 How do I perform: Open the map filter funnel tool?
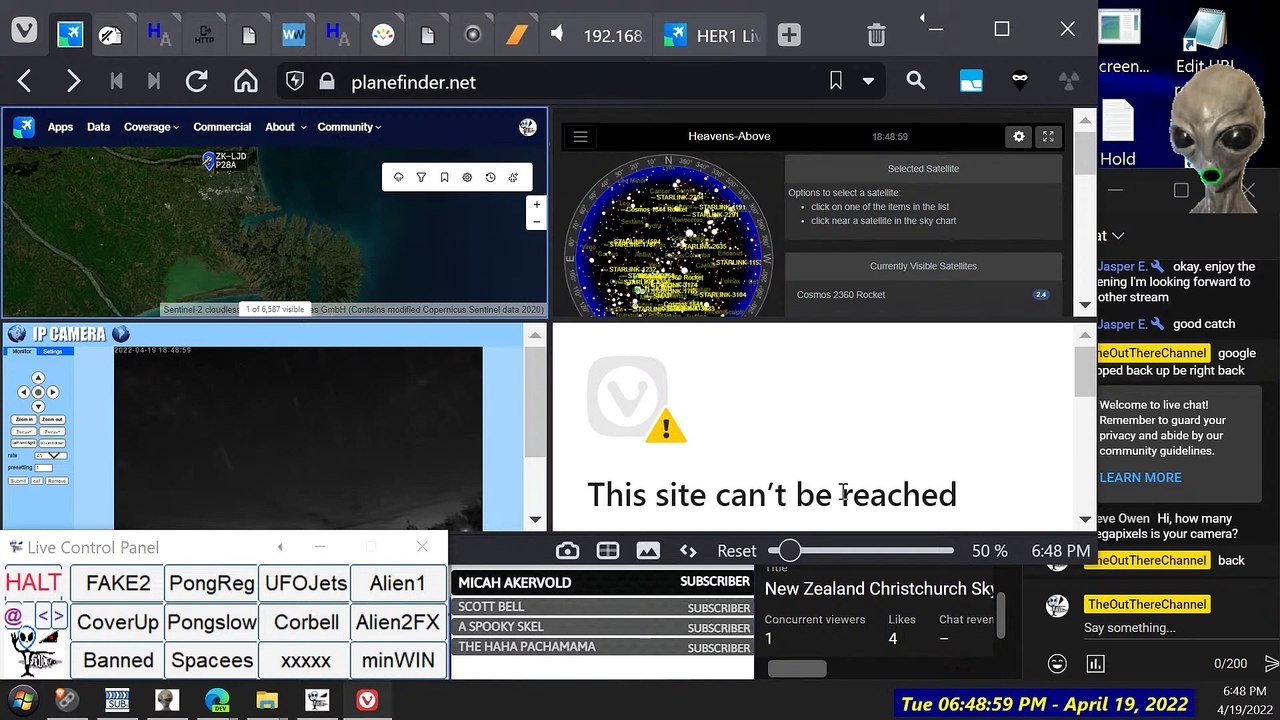421,177
